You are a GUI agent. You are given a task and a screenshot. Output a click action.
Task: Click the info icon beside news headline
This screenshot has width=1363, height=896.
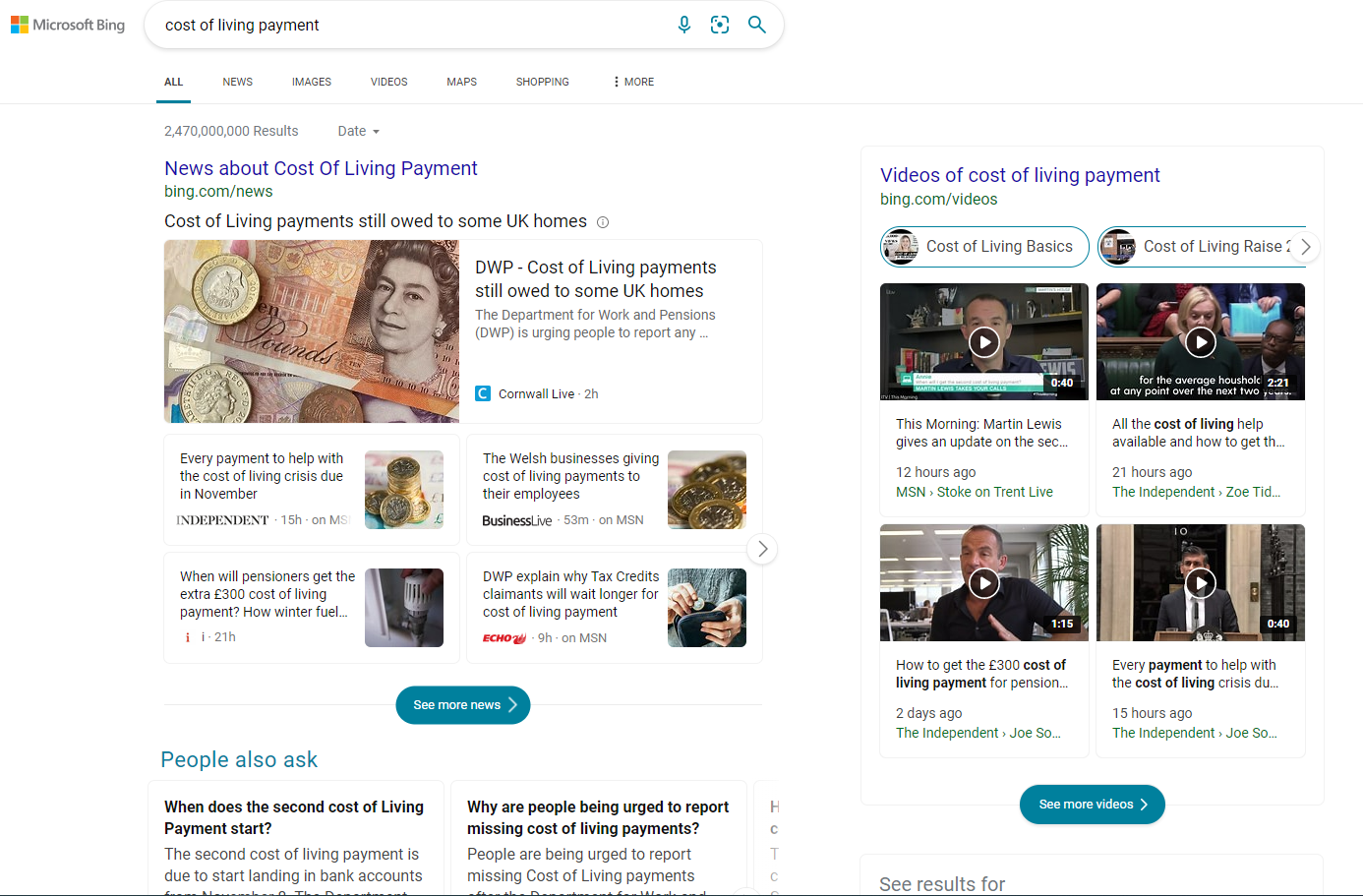[603, 222]
